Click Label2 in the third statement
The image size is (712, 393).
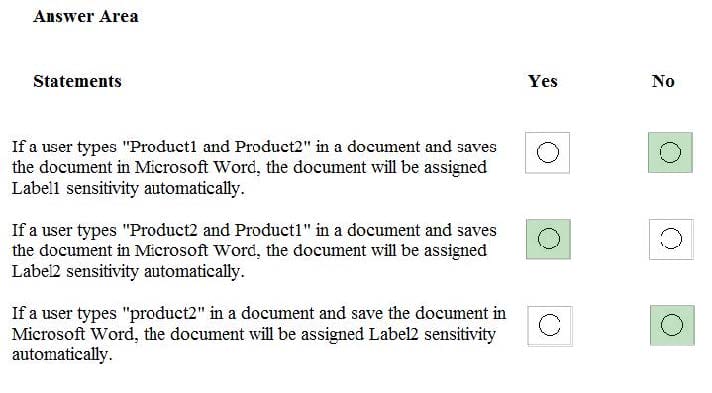(393, 334)
